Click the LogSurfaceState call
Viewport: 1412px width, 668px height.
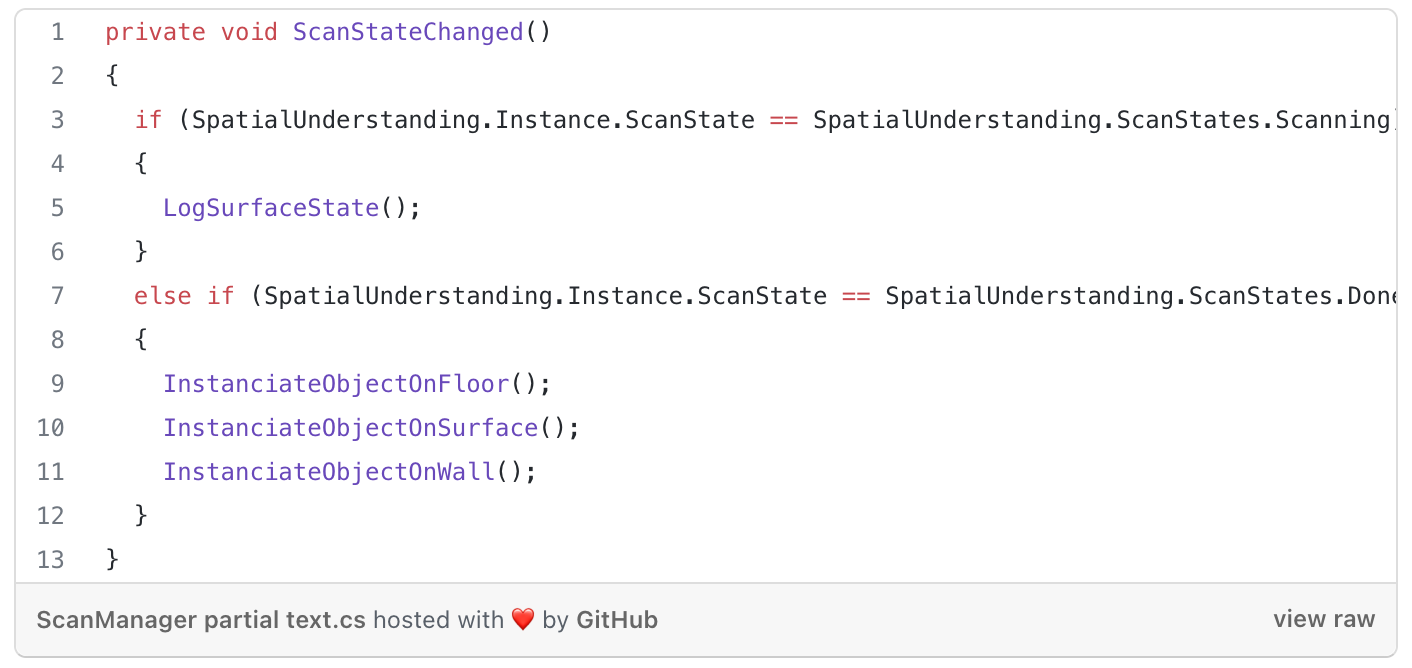pyautogui.click(x=271, y=208)
